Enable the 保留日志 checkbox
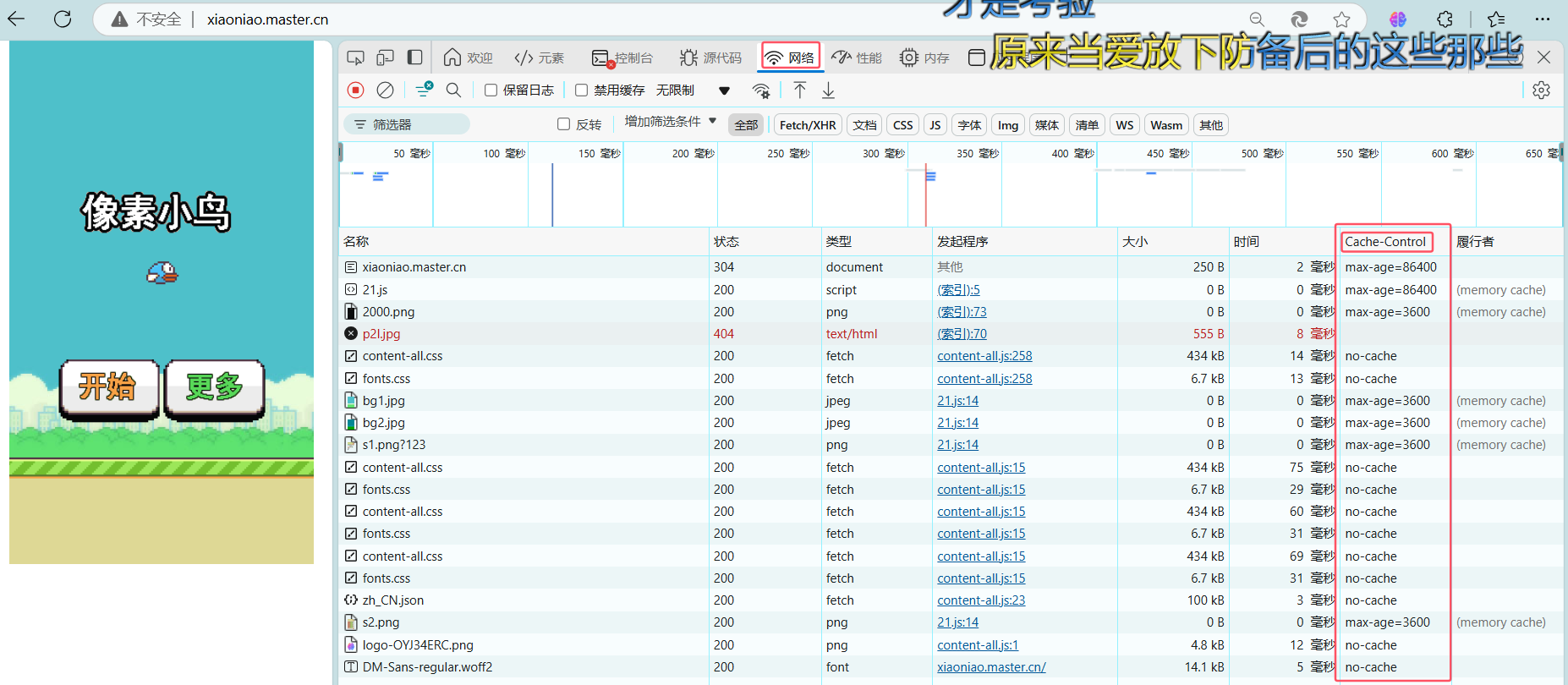 pyautogui.click(x=491, y=90)
